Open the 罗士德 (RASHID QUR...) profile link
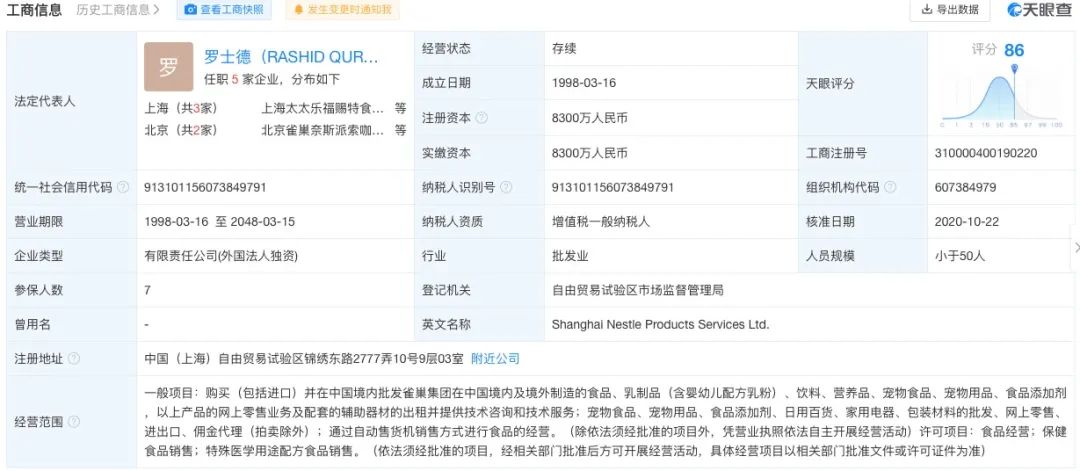 pyautogui.click(x=291, y=56)
